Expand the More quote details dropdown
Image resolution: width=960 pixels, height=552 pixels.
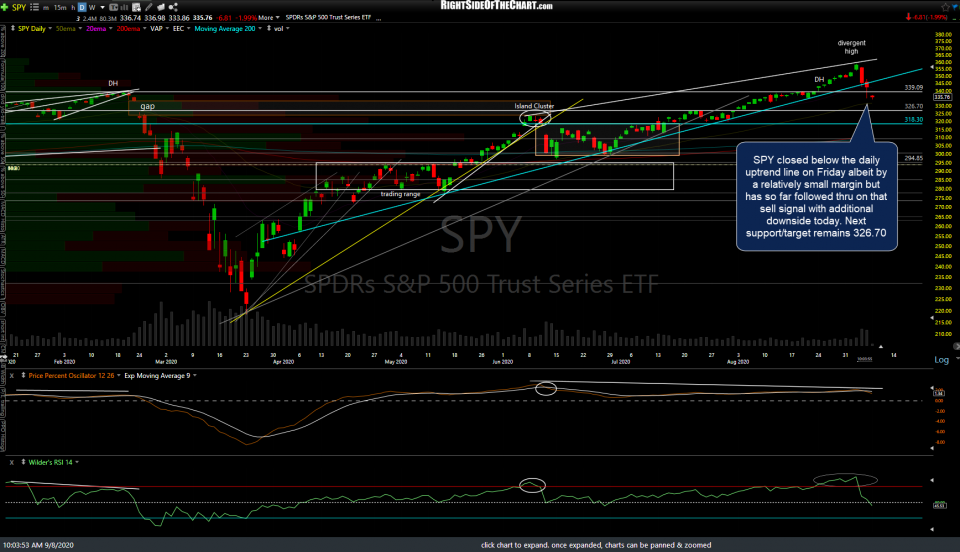(269, 18)
